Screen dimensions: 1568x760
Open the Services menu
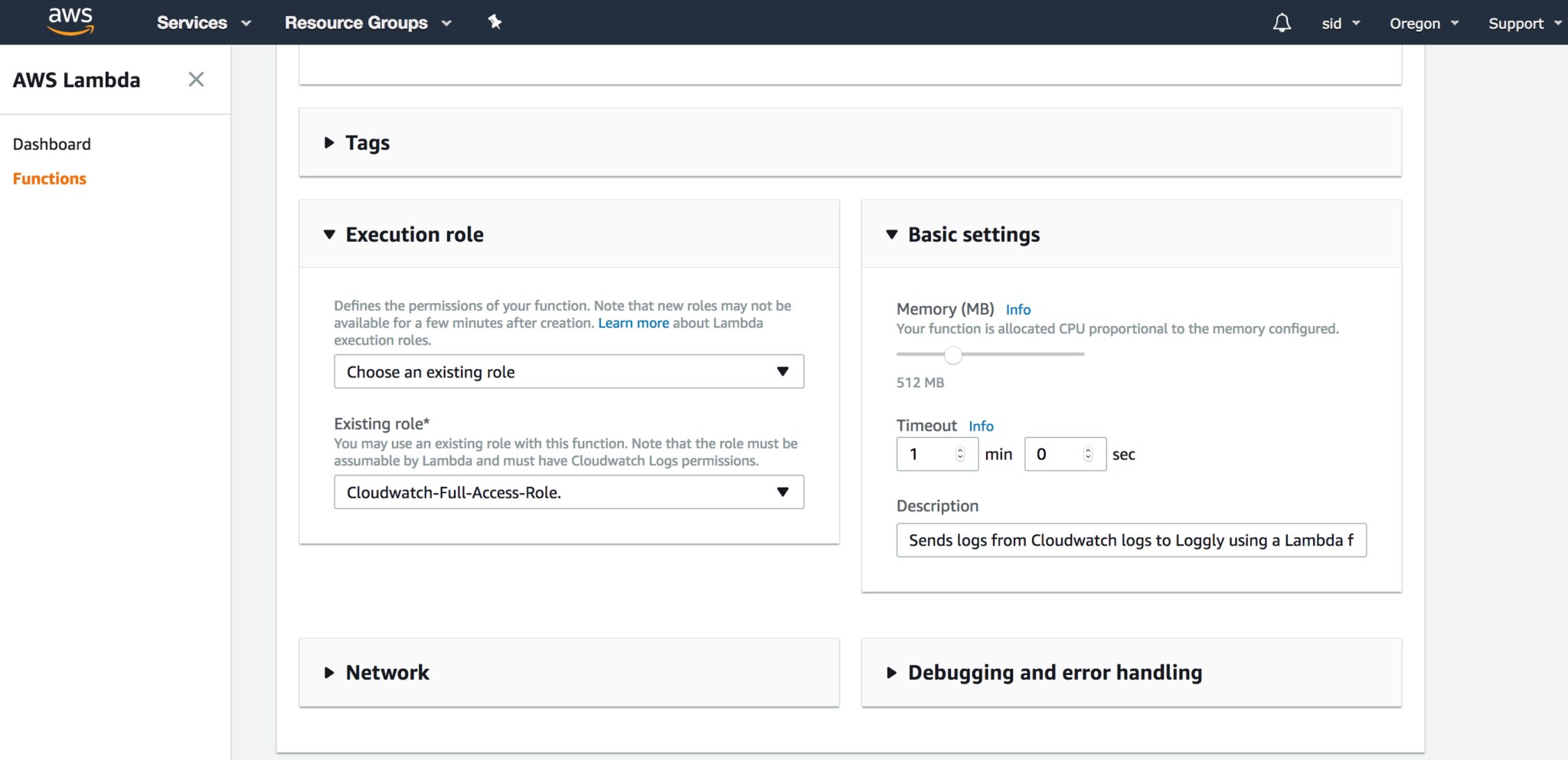203,23
